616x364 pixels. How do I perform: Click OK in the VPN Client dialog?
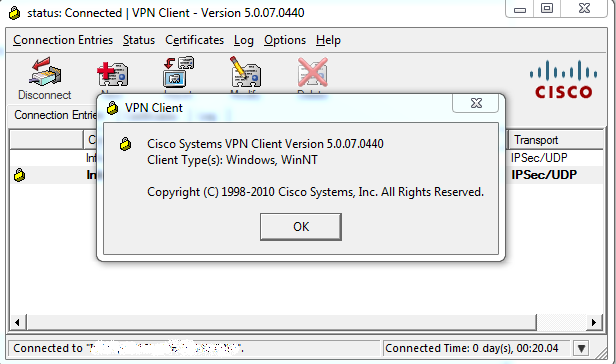[x=301, y=227]
